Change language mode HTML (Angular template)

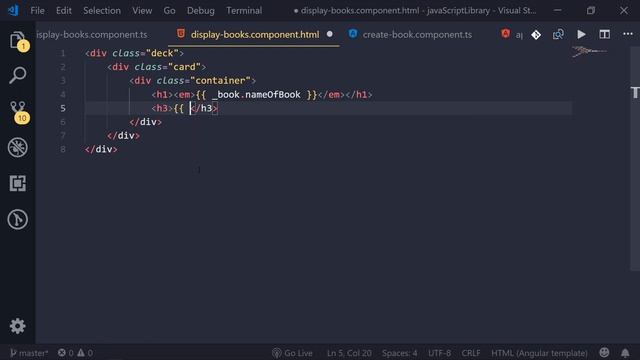[x=539, y=353]
